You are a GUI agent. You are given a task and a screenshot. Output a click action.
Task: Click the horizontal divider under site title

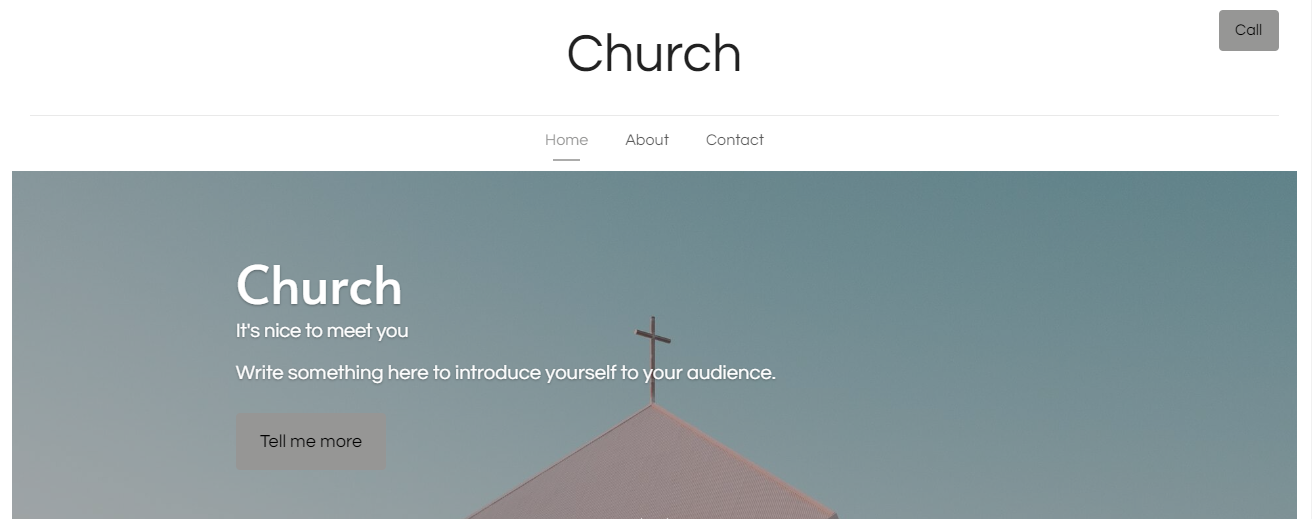click(654, 115)
